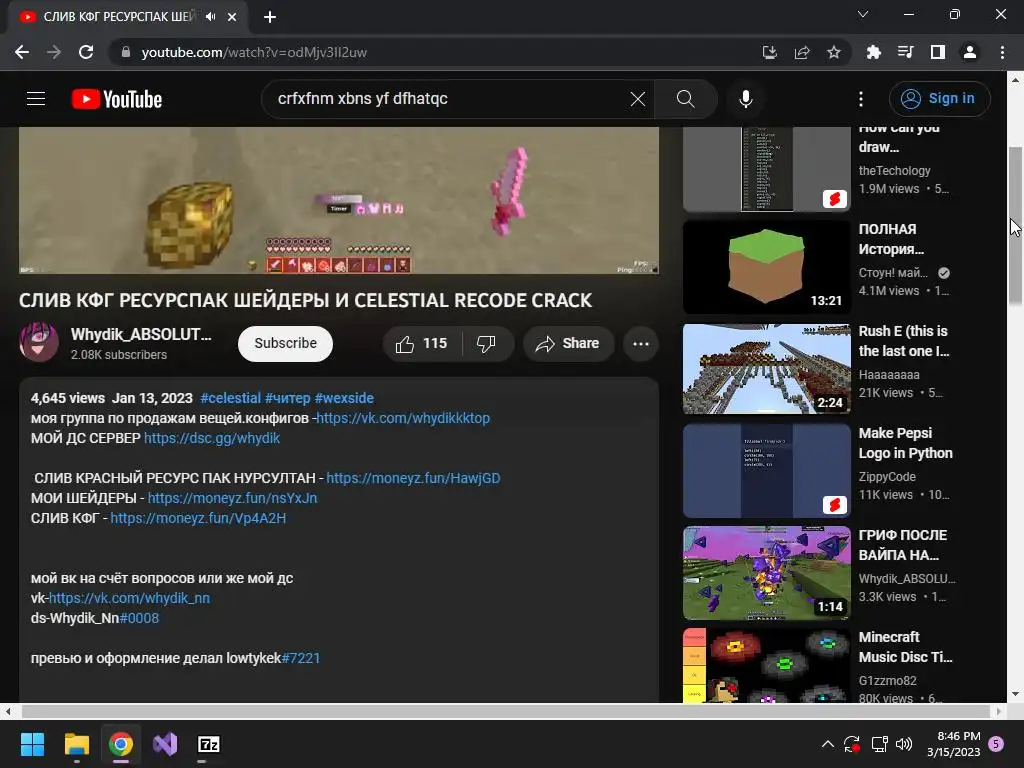This screenshot has height=768, width=1024.
Task: Go to the YouTube home logo
Action: (117, 99)
